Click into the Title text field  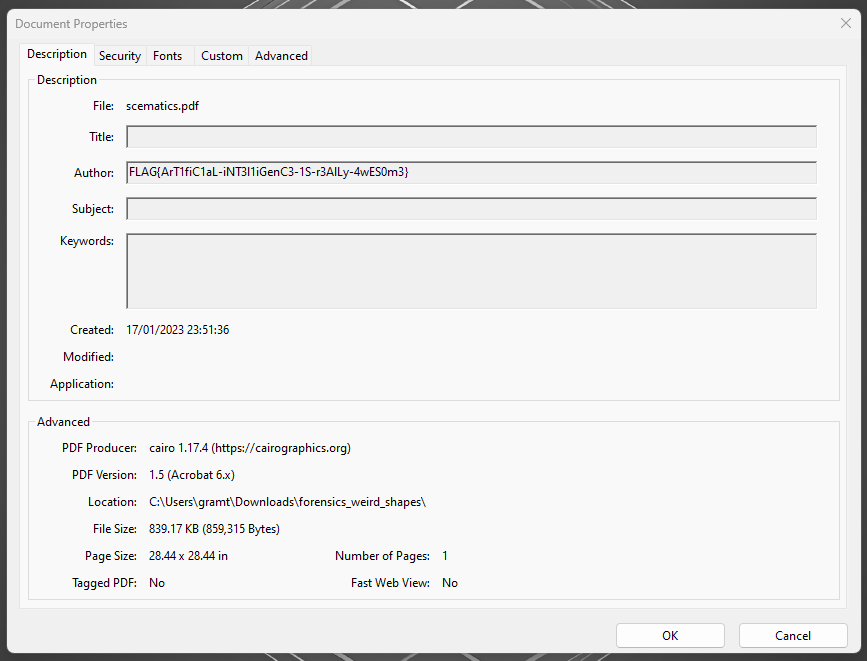[x=471, y=137]
